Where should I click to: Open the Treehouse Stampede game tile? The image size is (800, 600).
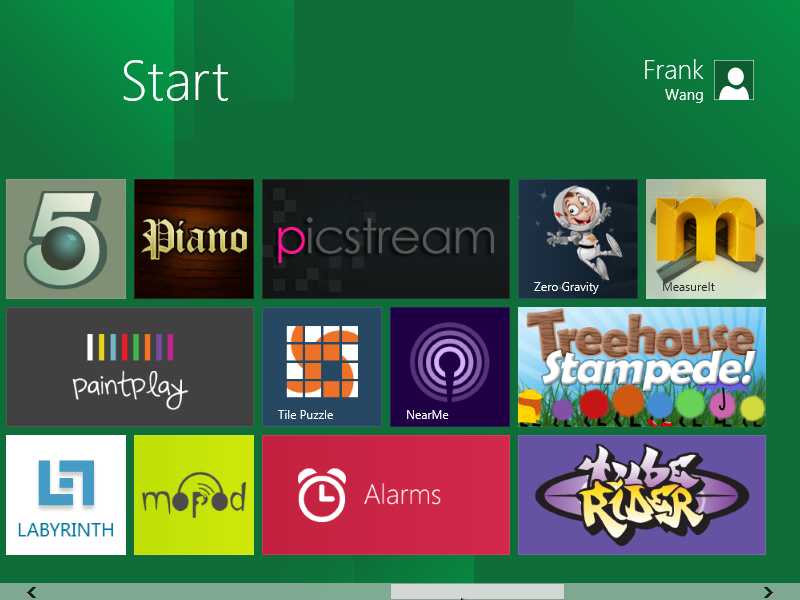642,367
